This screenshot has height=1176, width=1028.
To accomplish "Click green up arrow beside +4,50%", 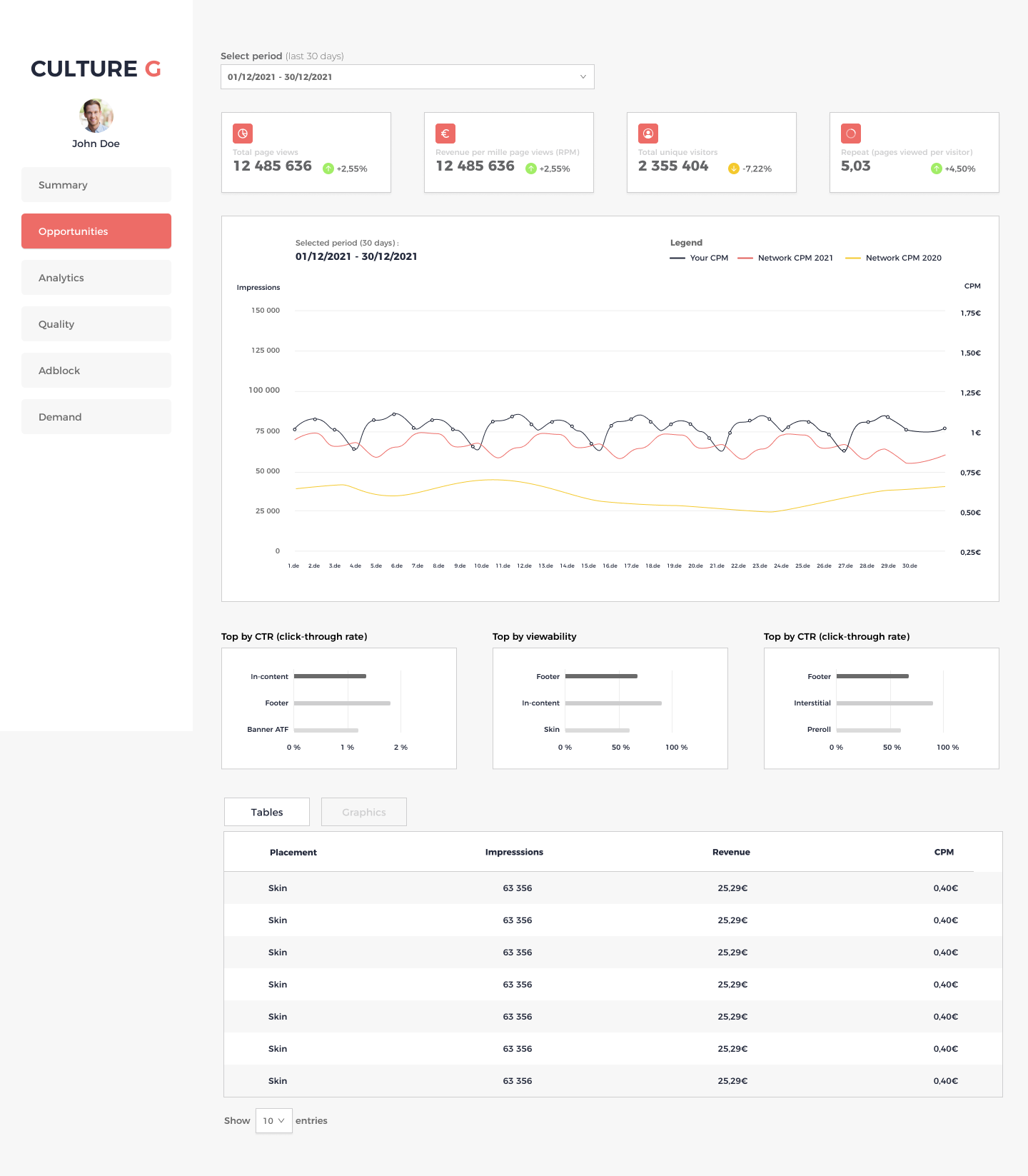I will pyautogui.click(x=937, y=169).
